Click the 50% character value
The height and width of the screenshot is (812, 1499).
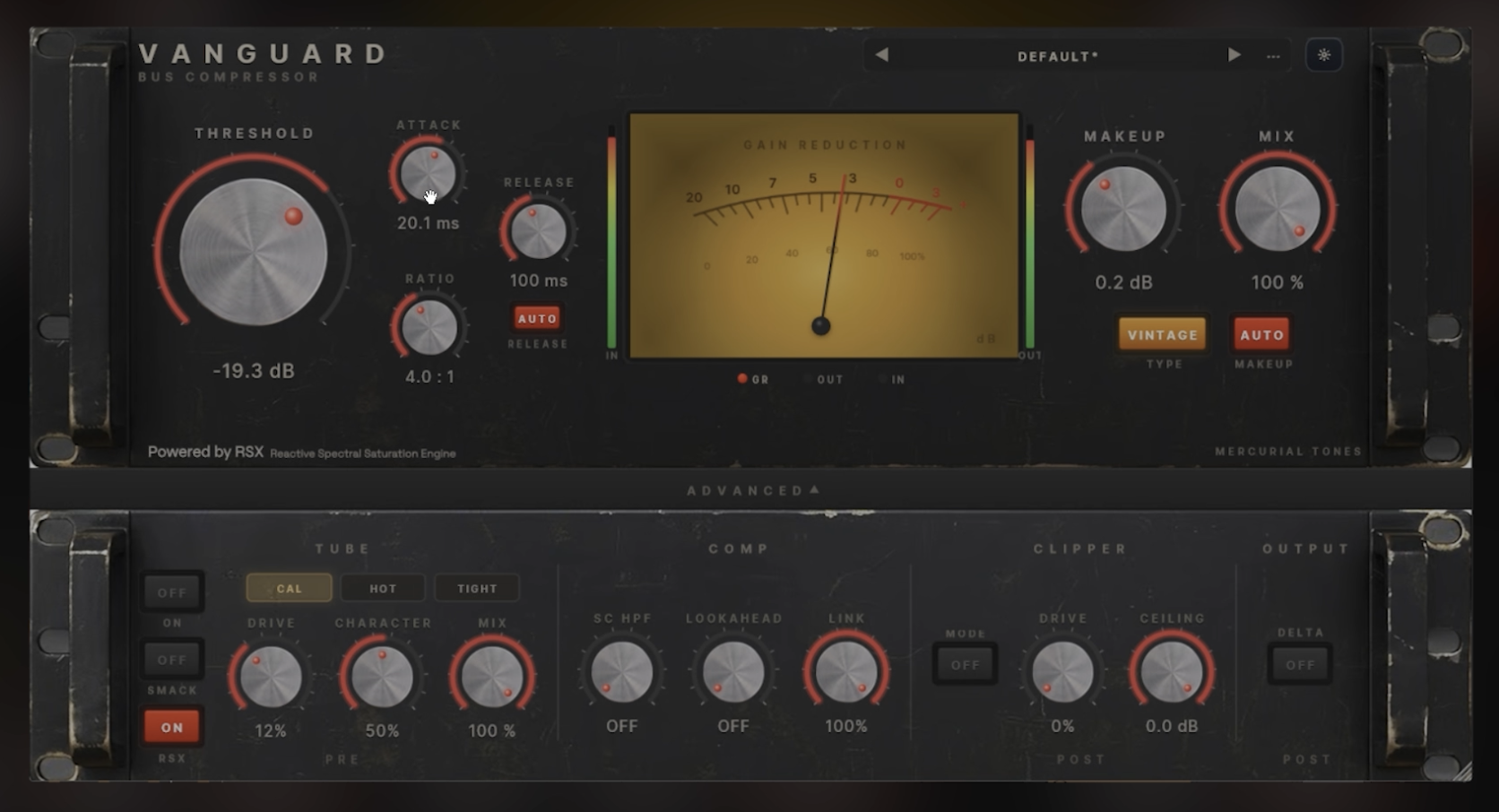(382, 730)
